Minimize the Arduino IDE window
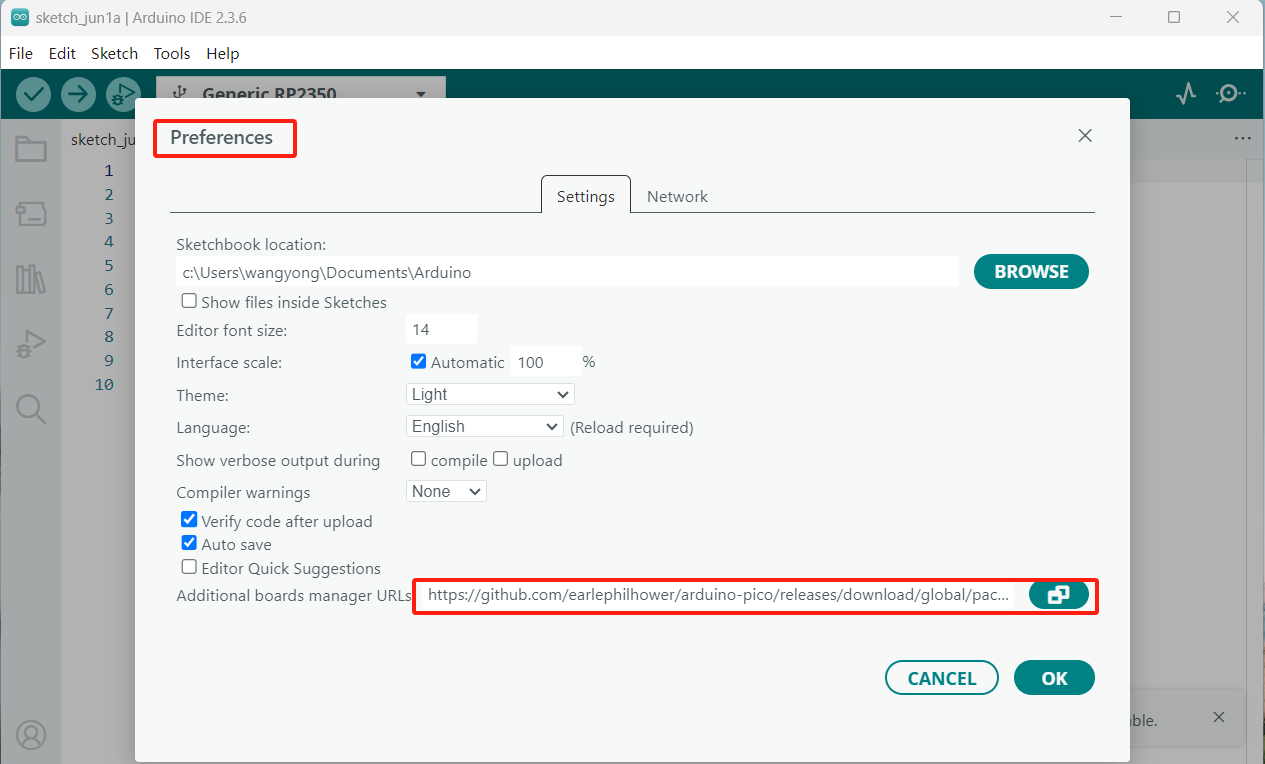Viewport: 1265px width, 764px height. pyautogui.click(x=1118, y=17)
